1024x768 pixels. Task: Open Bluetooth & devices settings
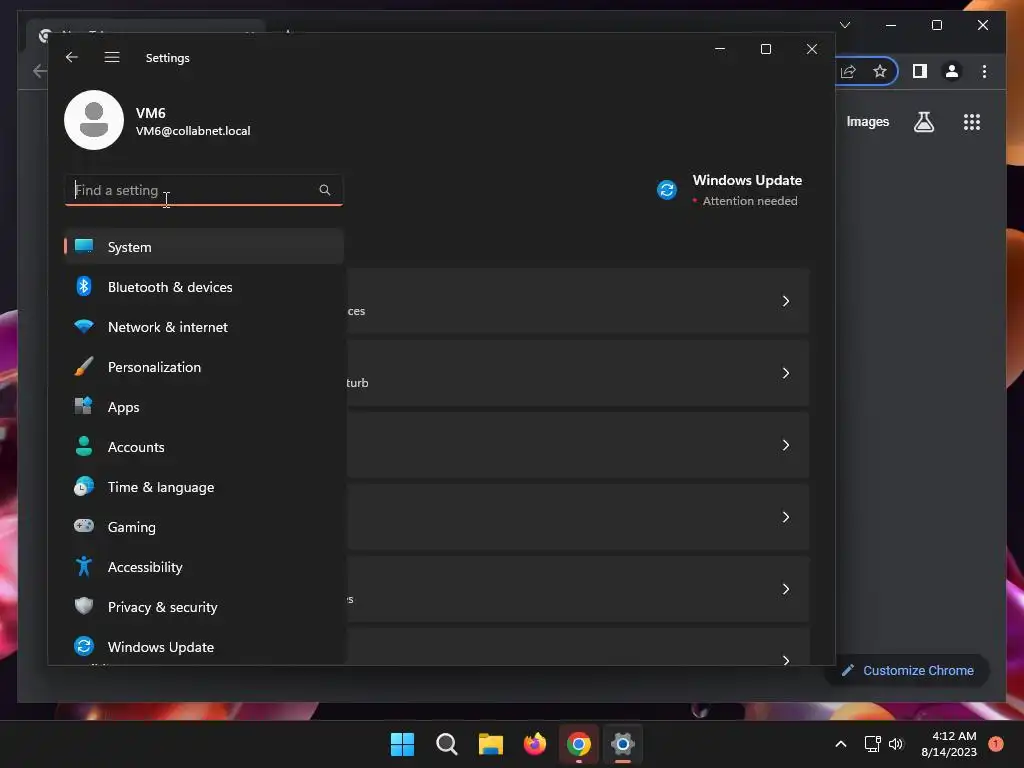[x=204, y=287]
